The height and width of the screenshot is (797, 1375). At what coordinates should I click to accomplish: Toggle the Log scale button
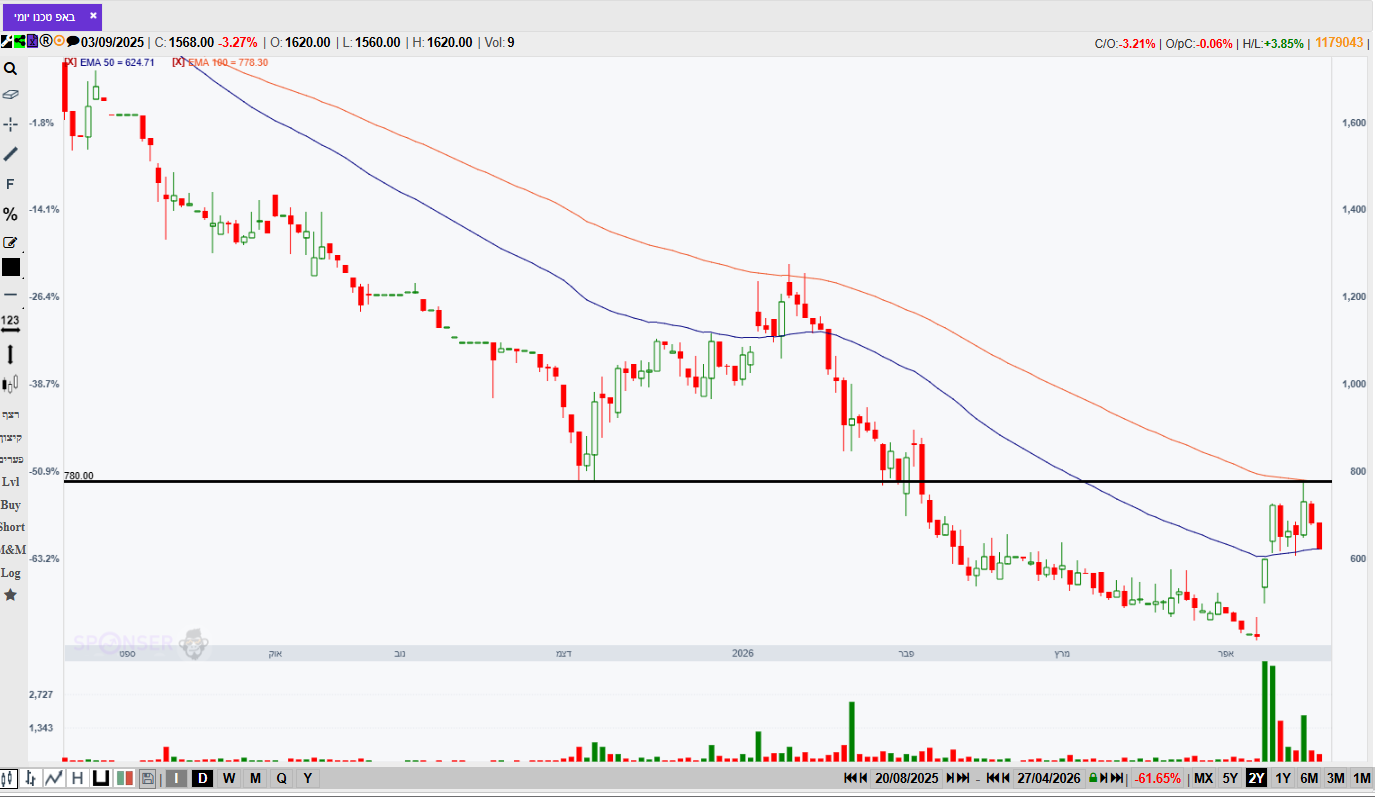click(x=10, y=573)
